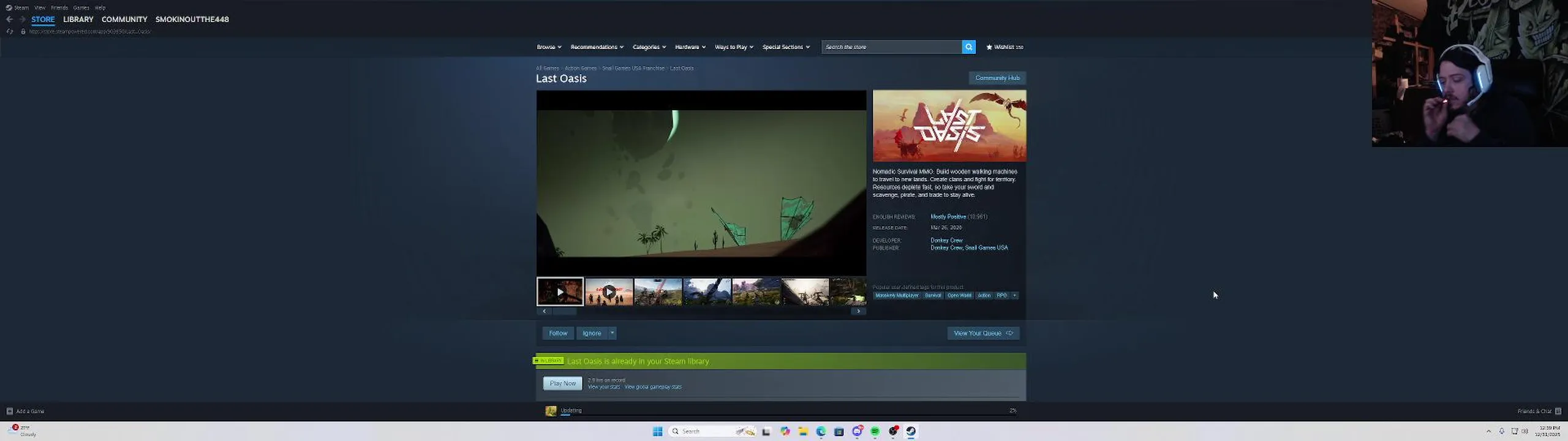Select the fourth screenshot thumbnail

pos(707,292)
